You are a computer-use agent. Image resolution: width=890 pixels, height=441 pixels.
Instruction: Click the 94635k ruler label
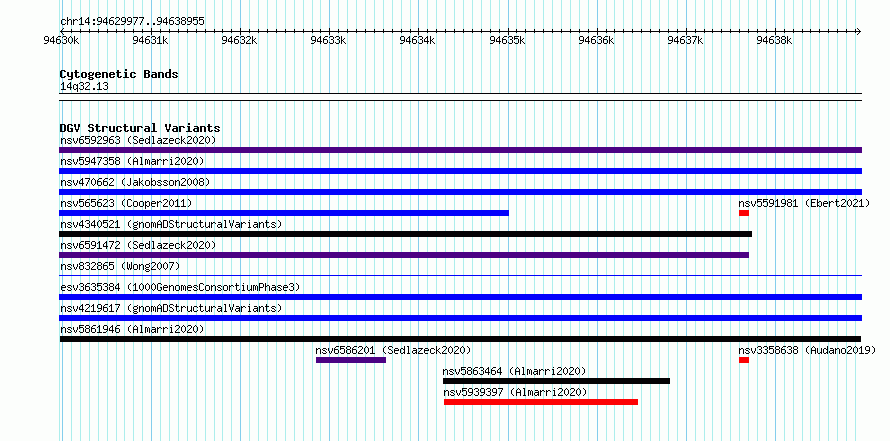tap(506, 40)
